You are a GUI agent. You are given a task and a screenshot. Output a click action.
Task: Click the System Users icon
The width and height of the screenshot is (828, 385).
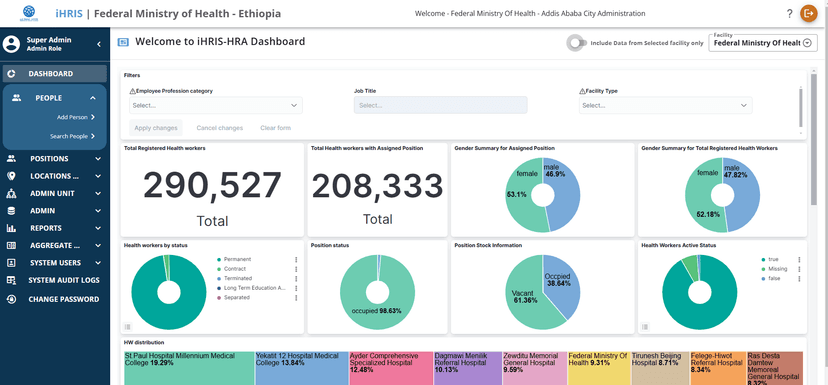11,262
